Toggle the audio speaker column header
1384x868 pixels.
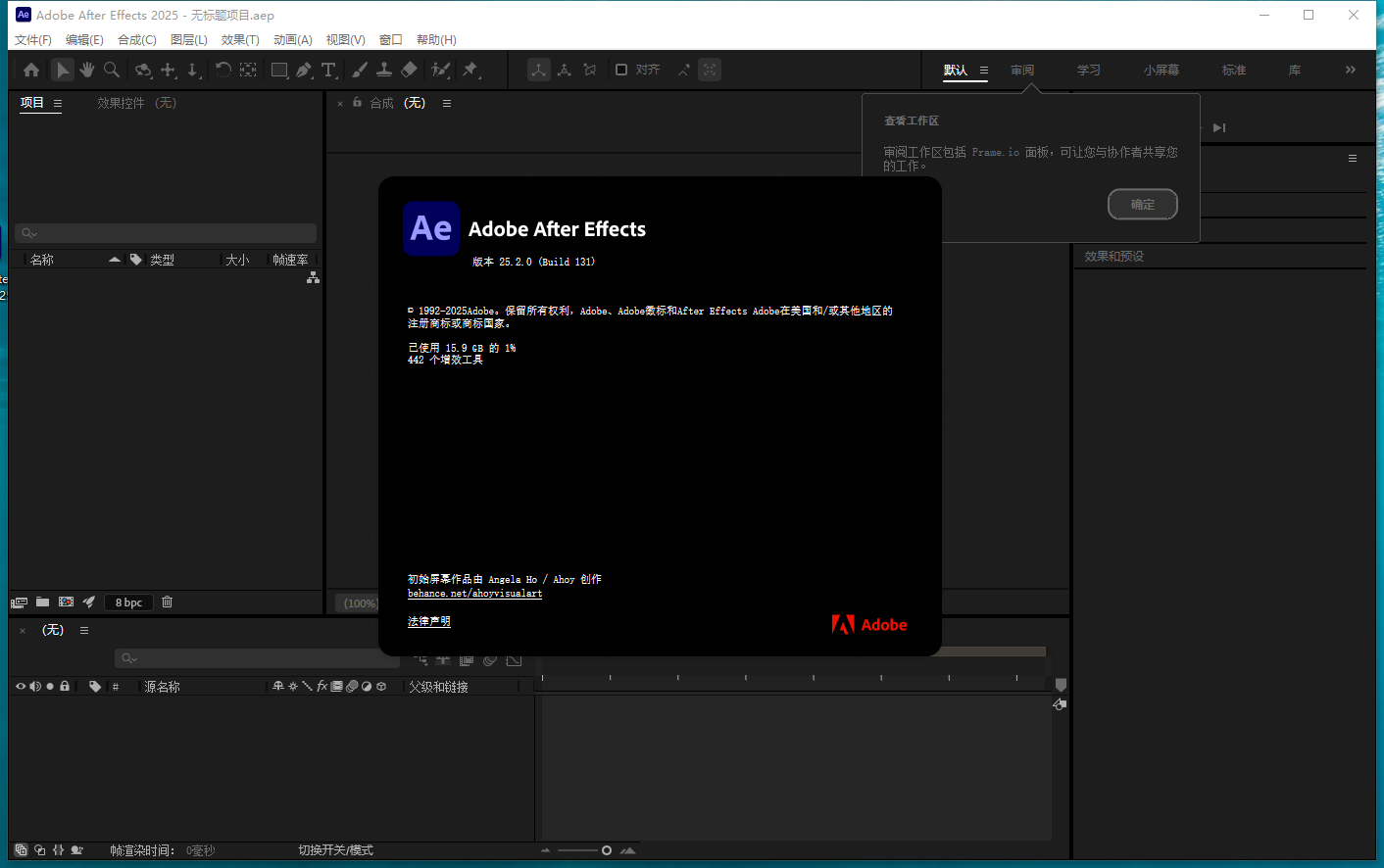pos(35,686)
